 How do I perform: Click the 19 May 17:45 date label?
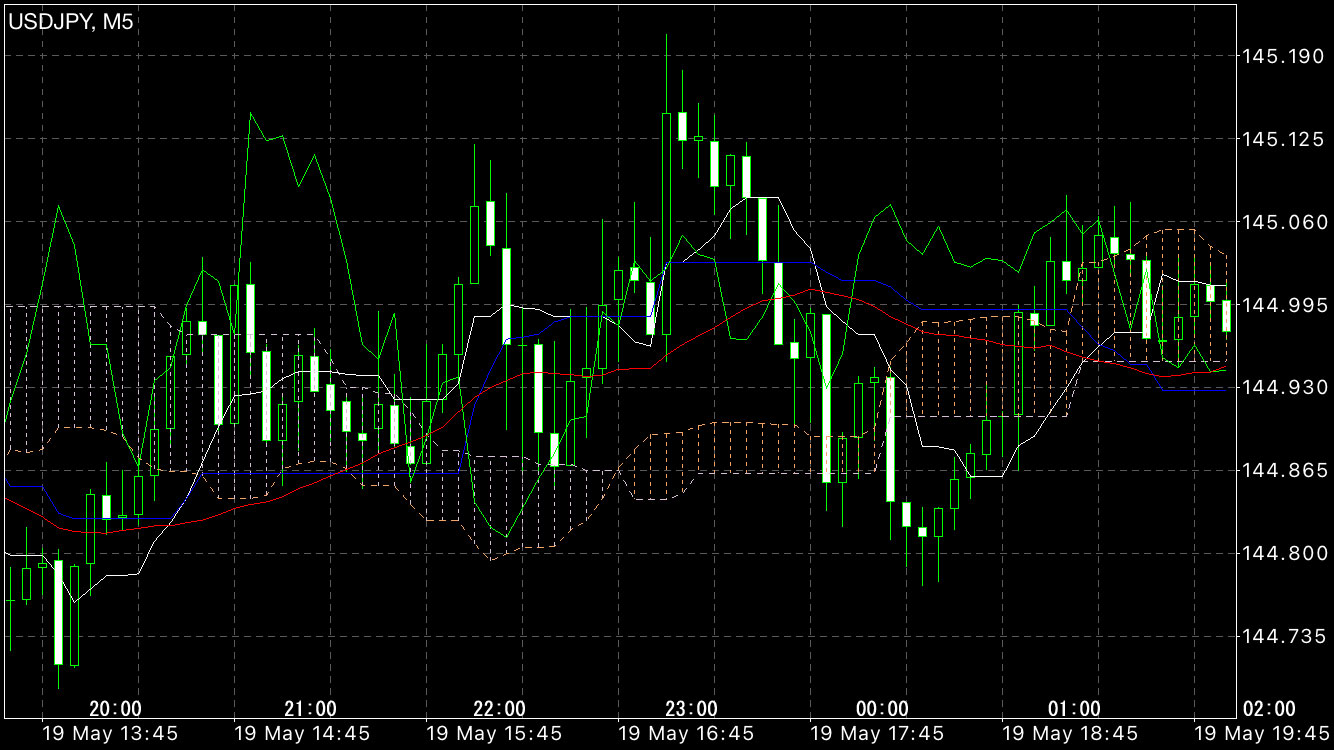click(x=878, y=734)
